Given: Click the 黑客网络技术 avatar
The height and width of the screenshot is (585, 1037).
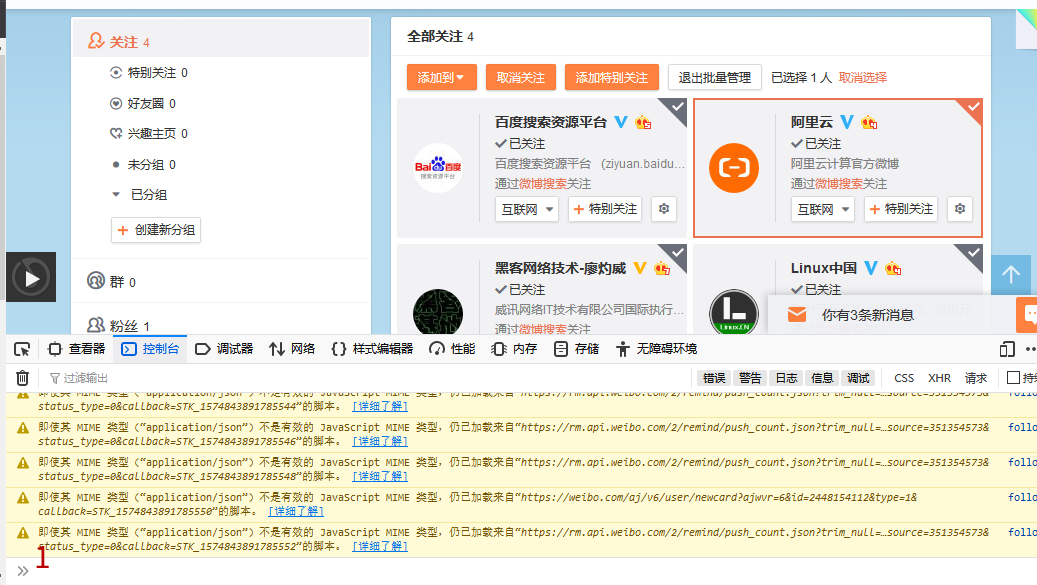Looking at the screenshot, I should pos(438,312).
